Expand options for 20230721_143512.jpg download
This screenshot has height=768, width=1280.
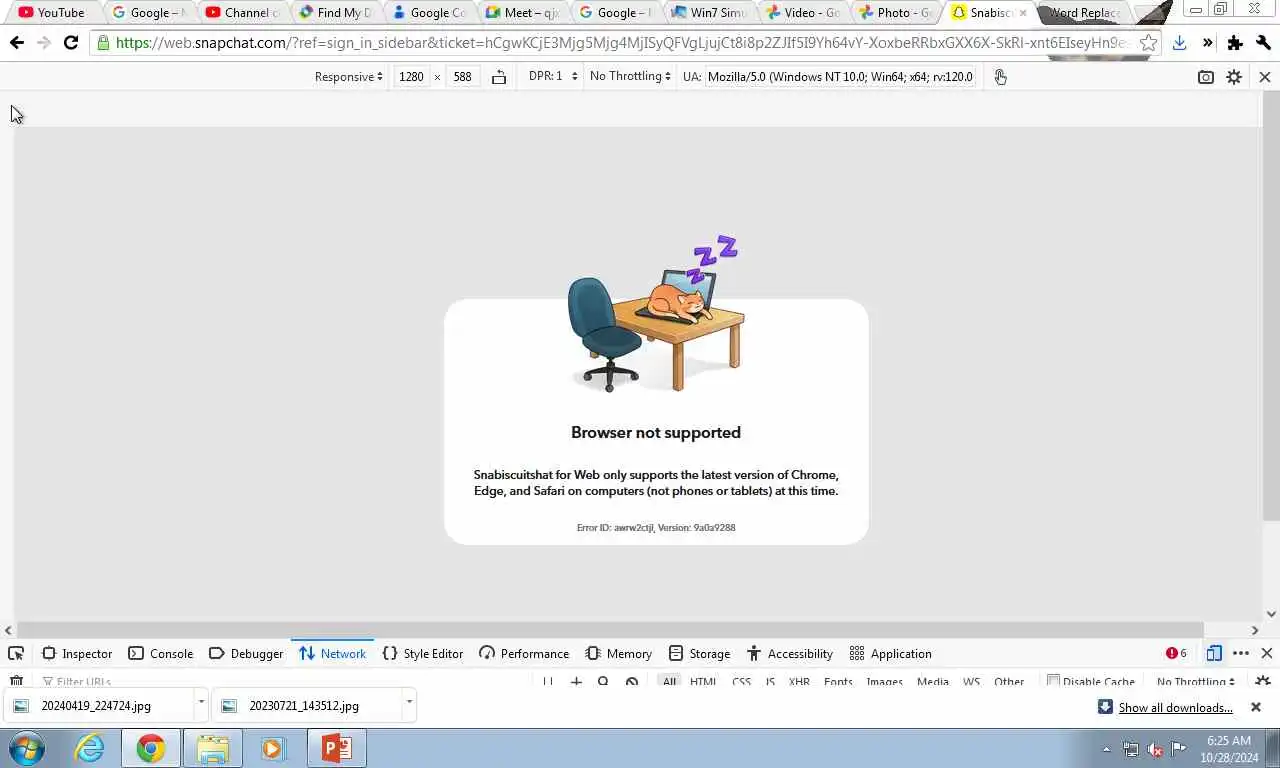(x=409, y=702)
